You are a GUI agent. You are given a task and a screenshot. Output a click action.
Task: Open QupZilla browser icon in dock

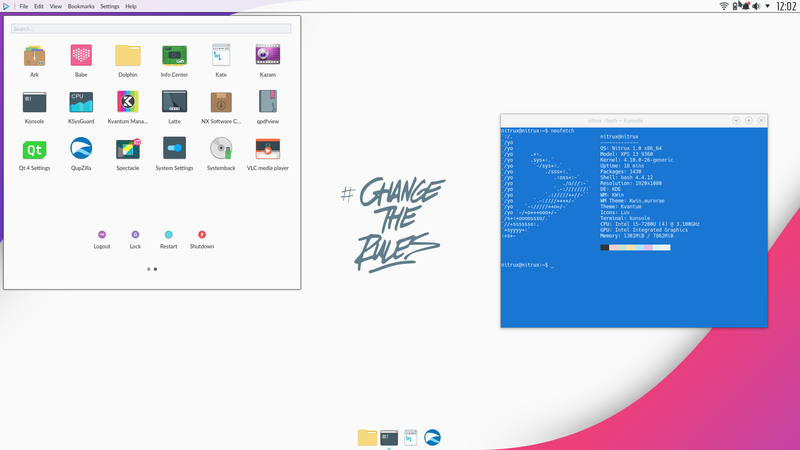432,437
